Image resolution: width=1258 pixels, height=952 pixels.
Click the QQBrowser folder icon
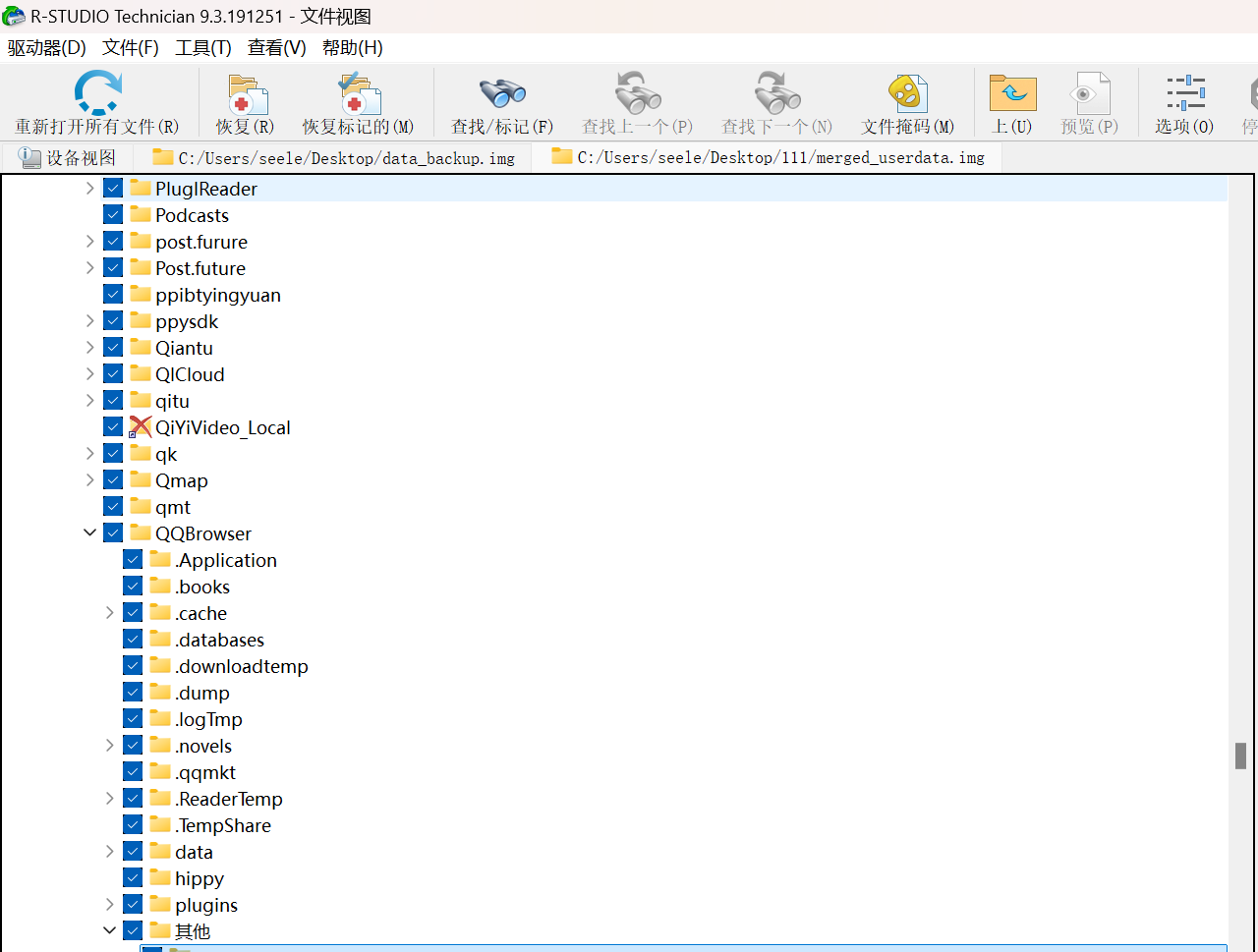coord(140,532)
